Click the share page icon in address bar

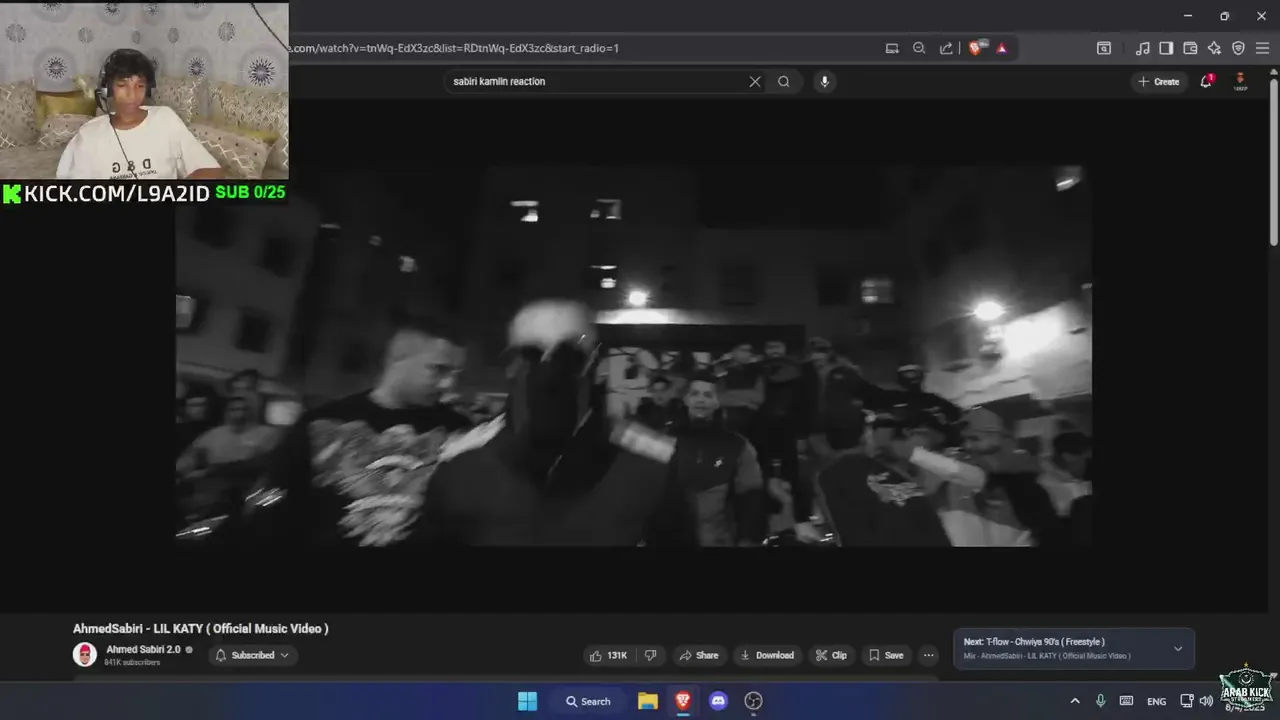(946, 48)
